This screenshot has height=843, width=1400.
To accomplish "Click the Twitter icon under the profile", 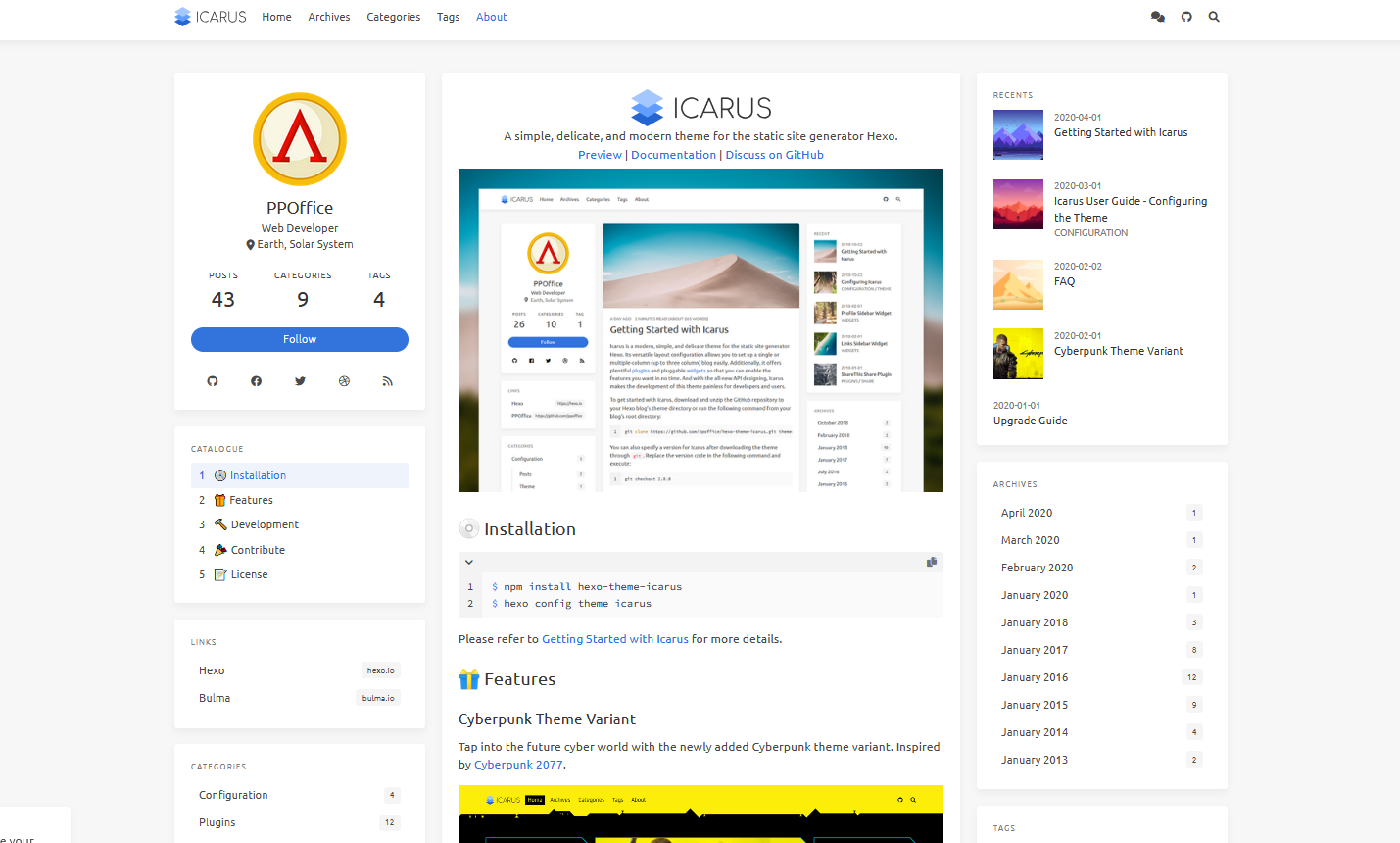I will [300, 381].
